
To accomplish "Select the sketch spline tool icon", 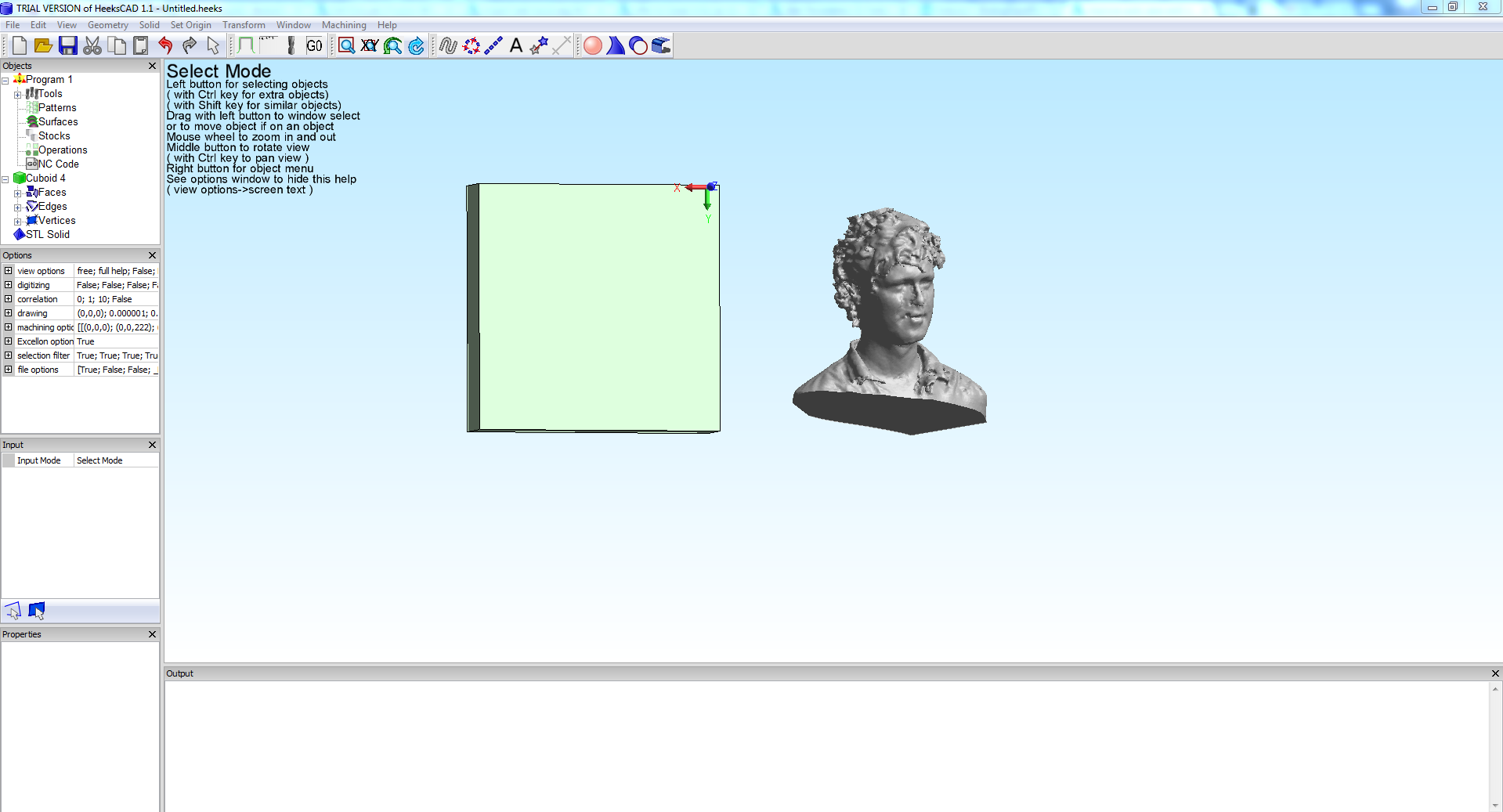I will point(448,46).
